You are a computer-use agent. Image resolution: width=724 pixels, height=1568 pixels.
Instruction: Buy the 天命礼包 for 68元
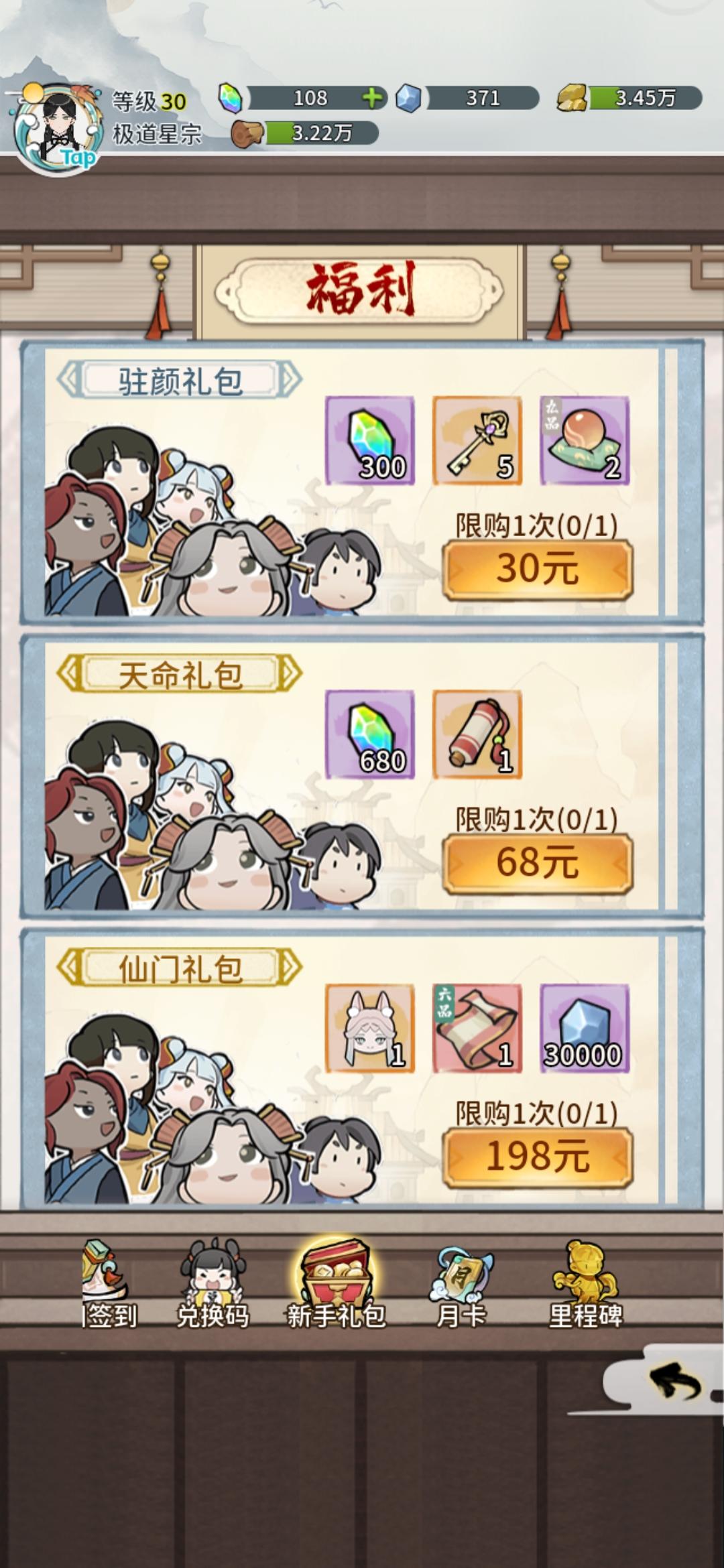(538, 863)
